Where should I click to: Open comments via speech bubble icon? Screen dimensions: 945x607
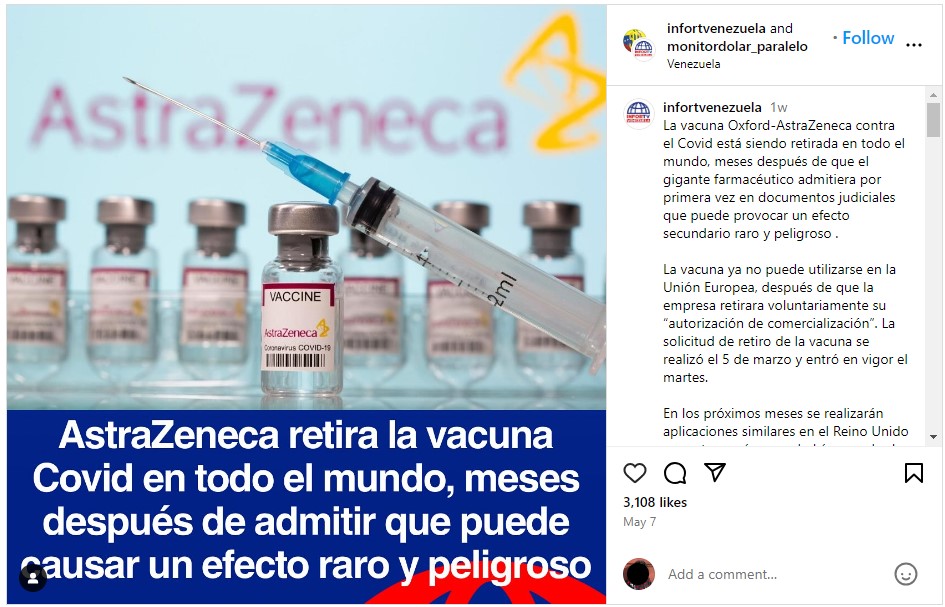tap(675, 473)
